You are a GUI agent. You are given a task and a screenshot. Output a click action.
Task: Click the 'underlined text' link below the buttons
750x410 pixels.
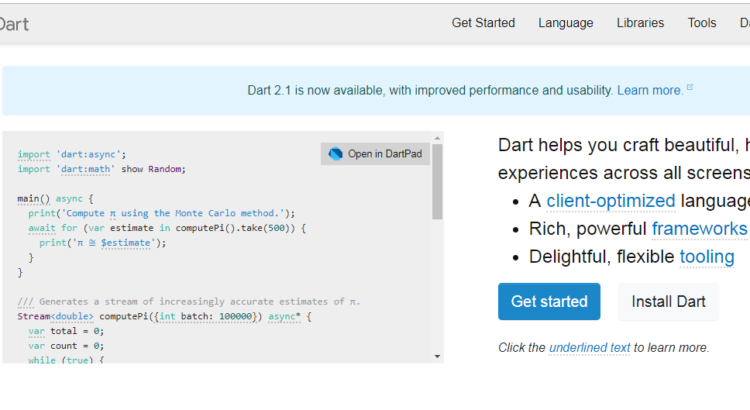point(589,348)
